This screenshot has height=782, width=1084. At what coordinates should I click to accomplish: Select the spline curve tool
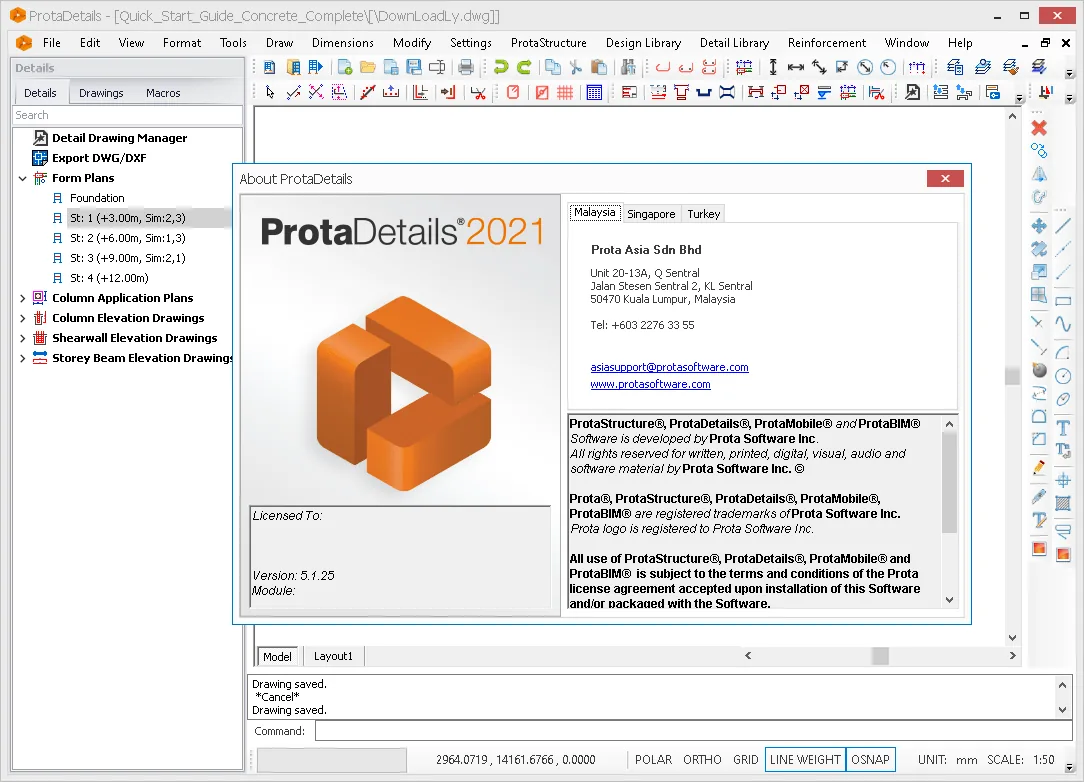click(x=1063, y=323)
